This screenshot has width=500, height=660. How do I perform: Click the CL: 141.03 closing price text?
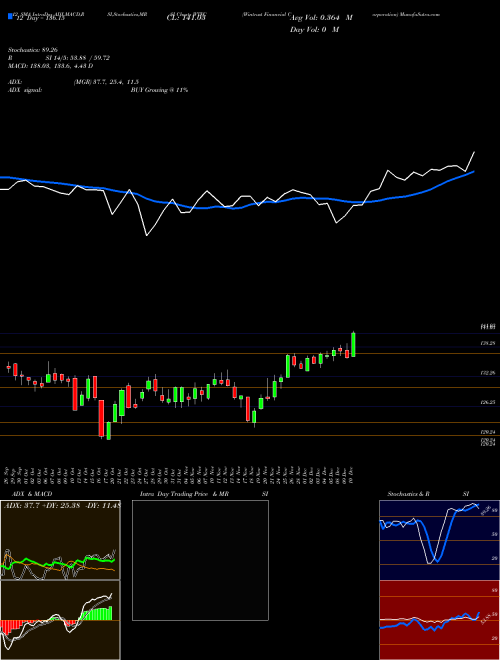(x=186, y=18)
